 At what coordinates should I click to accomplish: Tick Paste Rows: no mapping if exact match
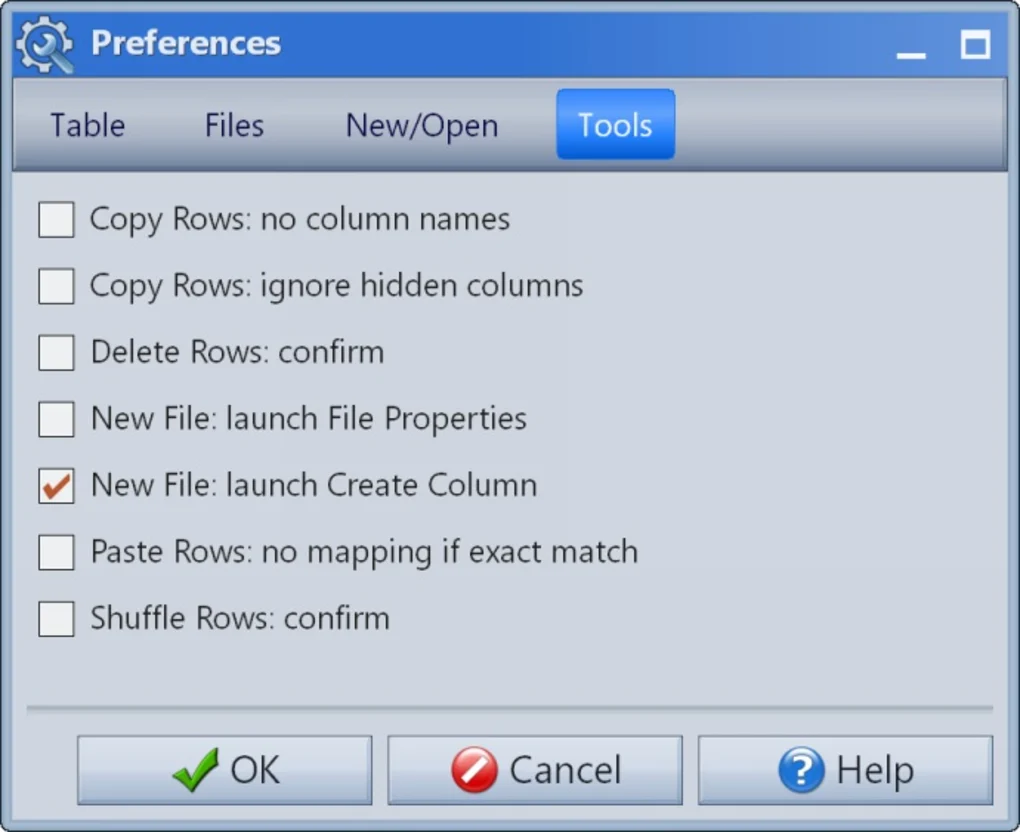(56, 552)
